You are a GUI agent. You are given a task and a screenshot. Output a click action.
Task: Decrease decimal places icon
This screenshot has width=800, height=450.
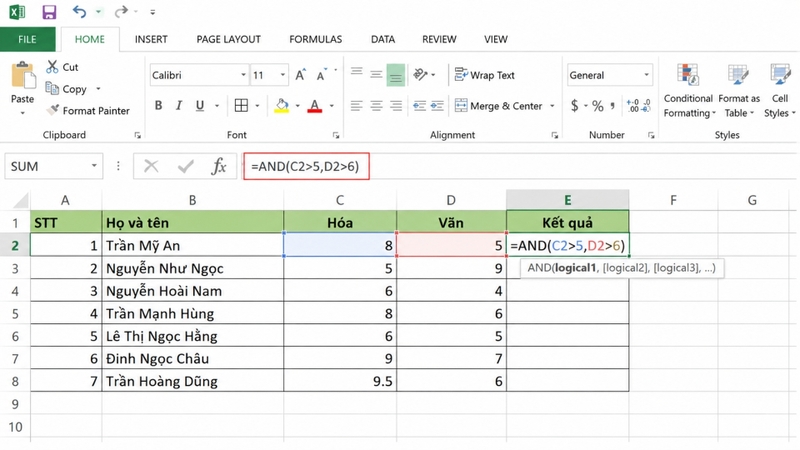pos(645,106)
